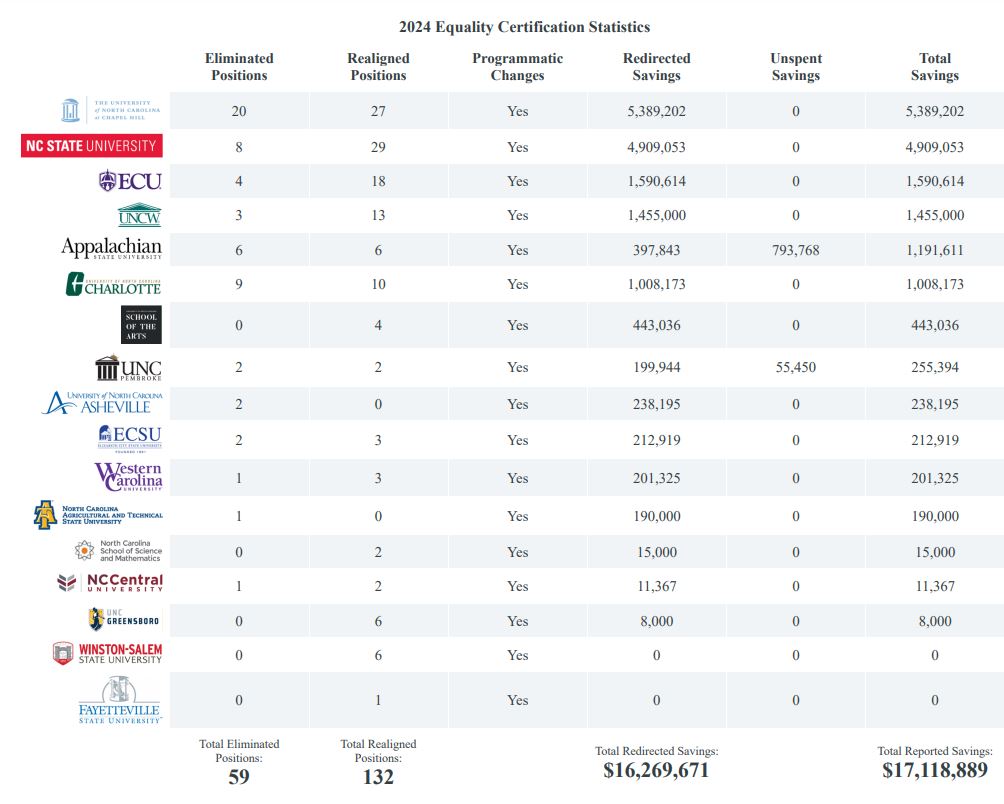This screenshot has width=1004, height=804.
Task: Click the UNC Greensboro logo
Action: (x=124, y=619)
